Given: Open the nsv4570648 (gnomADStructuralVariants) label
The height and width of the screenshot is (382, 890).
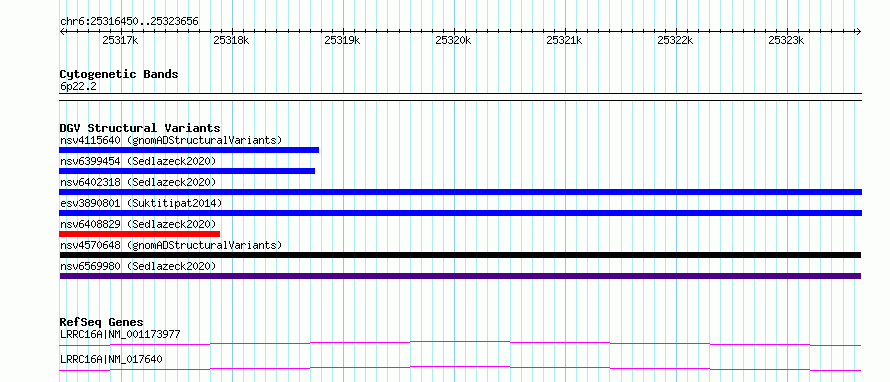Looking at the screenshot, I should pos(171,245).
